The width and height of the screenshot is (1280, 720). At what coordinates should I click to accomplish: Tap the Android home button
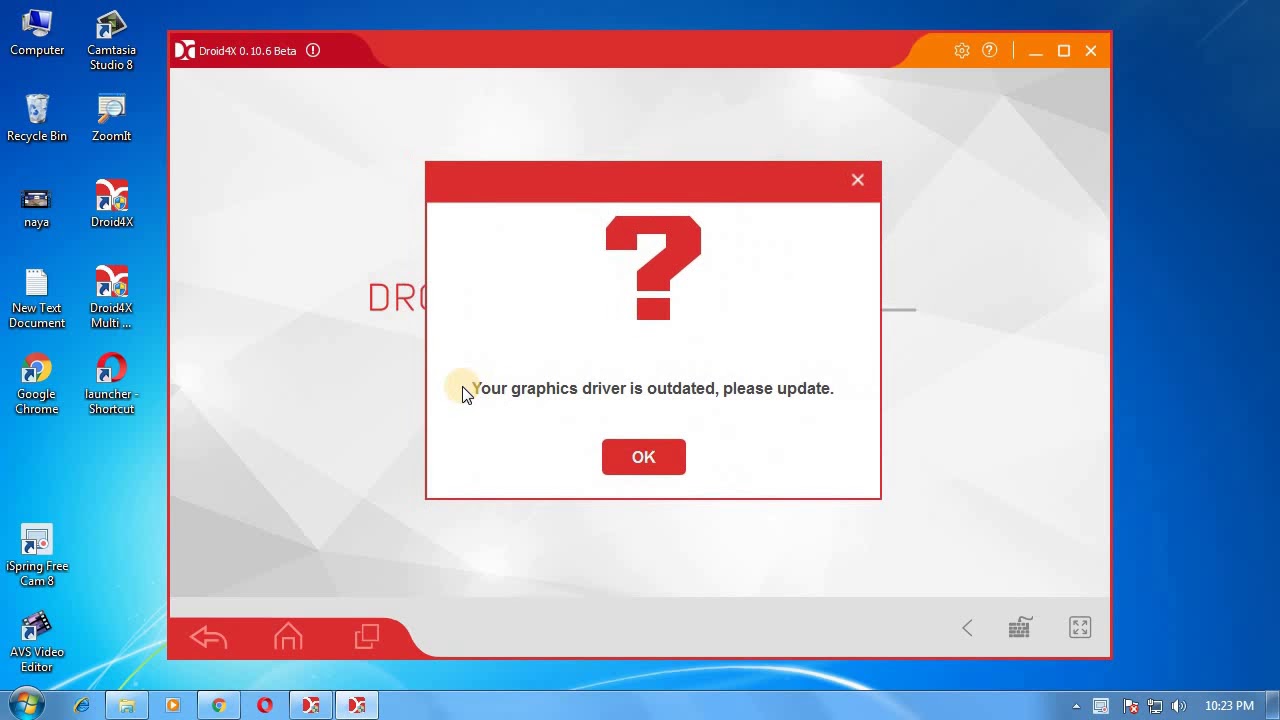click(288, 637)
